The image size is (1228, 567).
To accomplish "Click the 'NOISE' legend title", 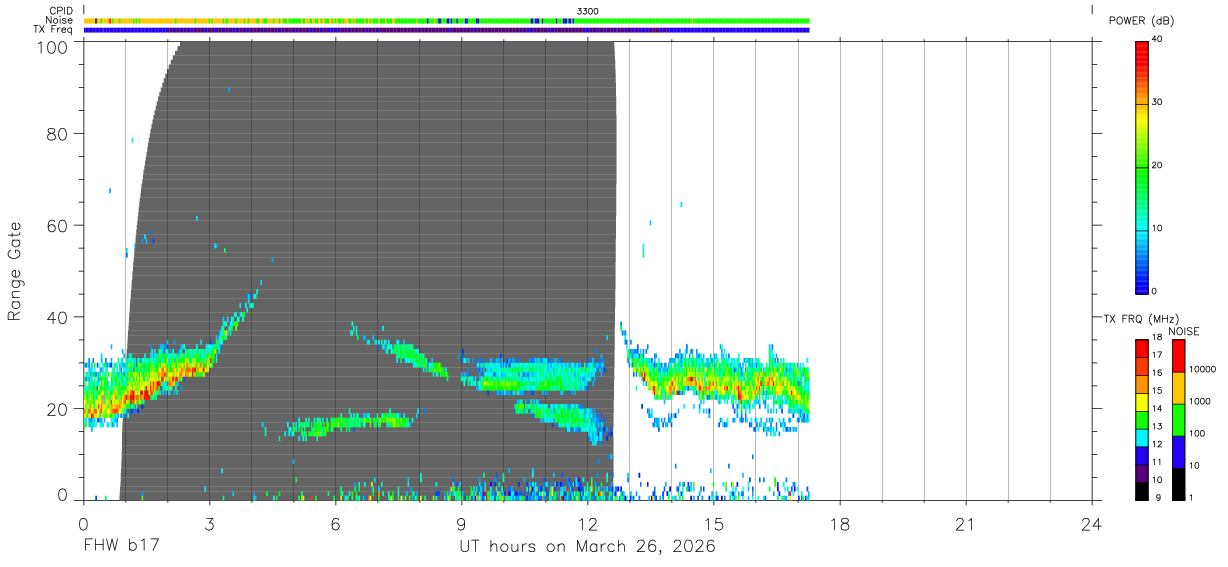I will [1183, 331].
